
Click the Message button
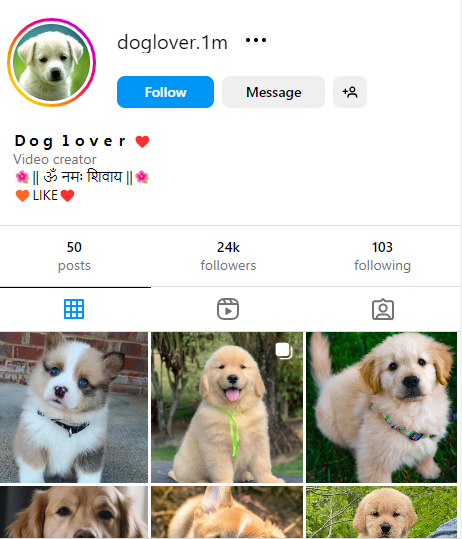(x=273, y=92)
